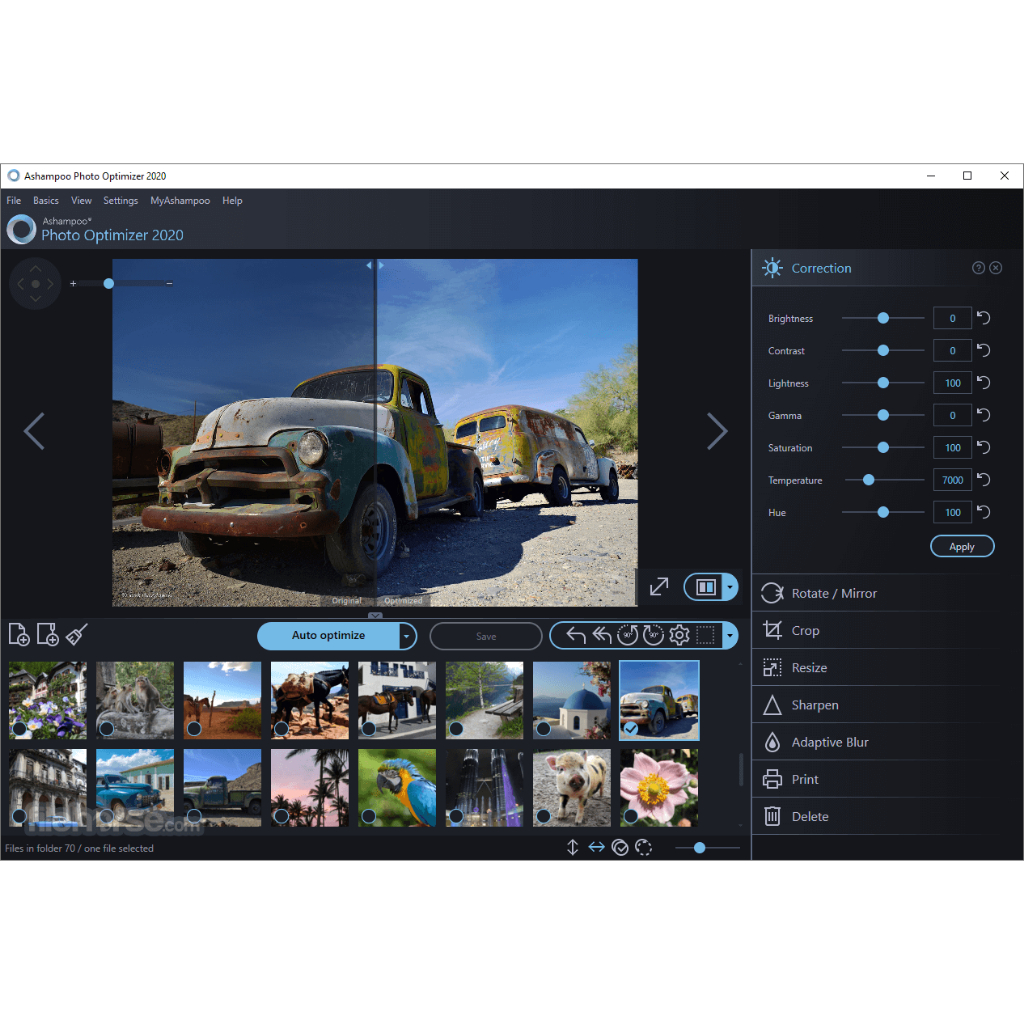Open the Auto optimize dropdown arrow
The width and height of the screenshot is (1024, 1024).
[x=408, y=636]
